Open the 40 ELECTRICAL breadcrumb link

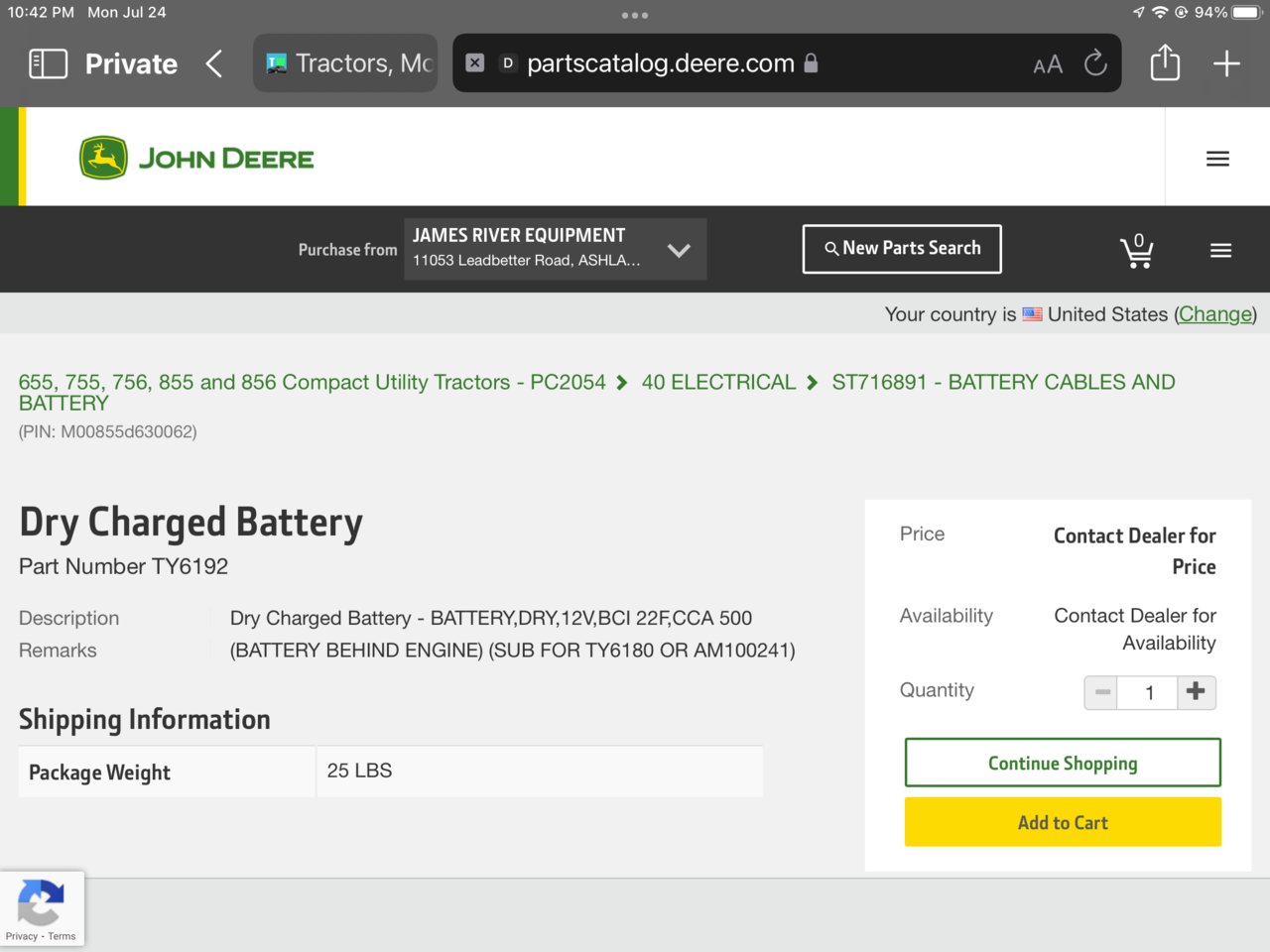719,382
